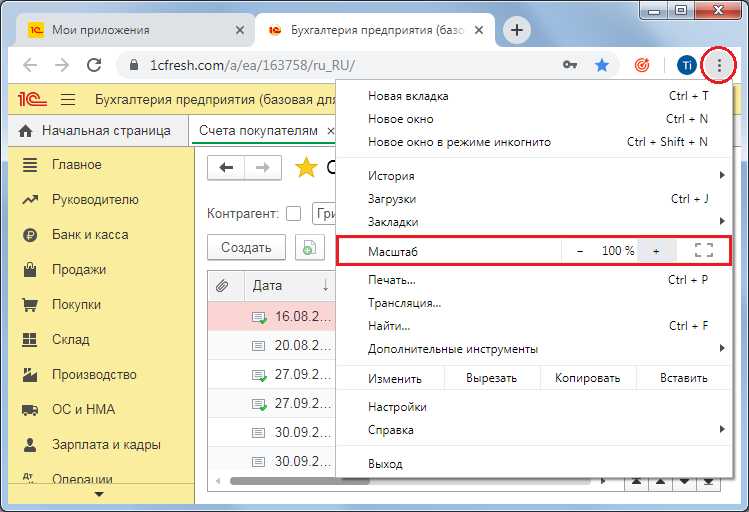749x512 pixels.
Task: Click the site lock icon
Action: (x=134, y=65)
